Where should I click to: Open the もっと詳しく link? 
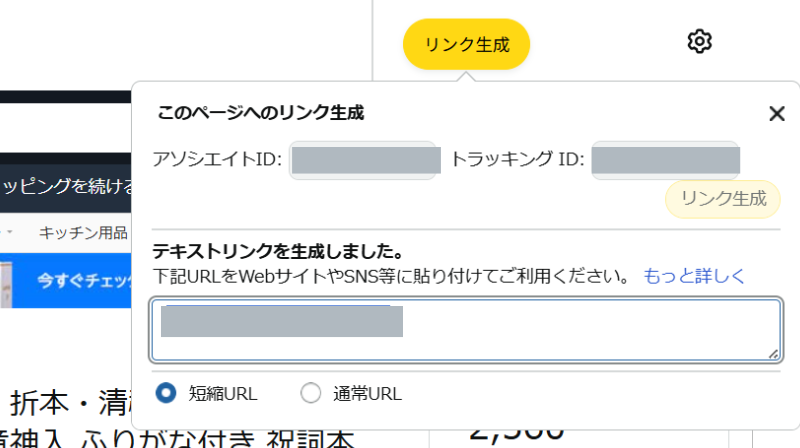click(x=694, y=275)
